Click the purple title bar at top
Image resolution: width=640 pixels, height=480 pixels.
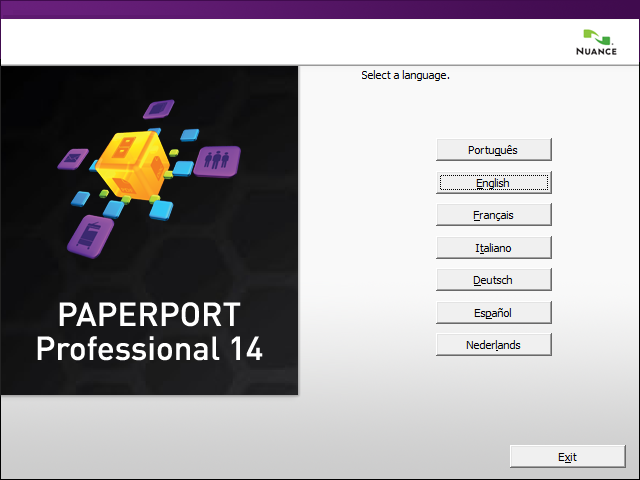coord(320,9)
